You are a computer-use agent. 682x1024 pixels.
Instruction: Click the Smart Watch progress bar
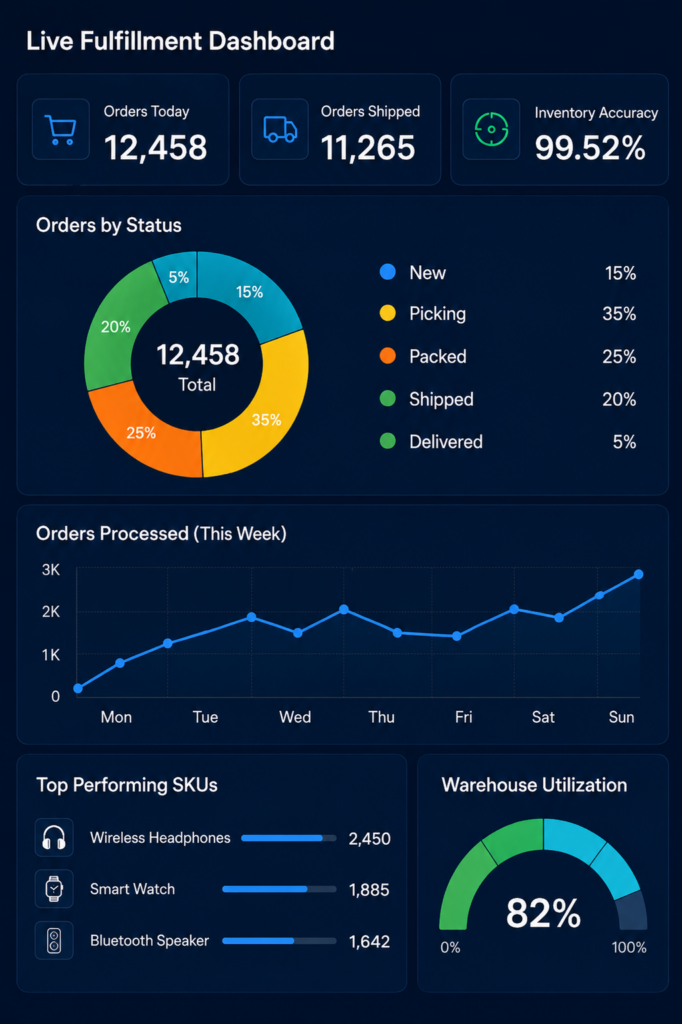tap(280, 889)
